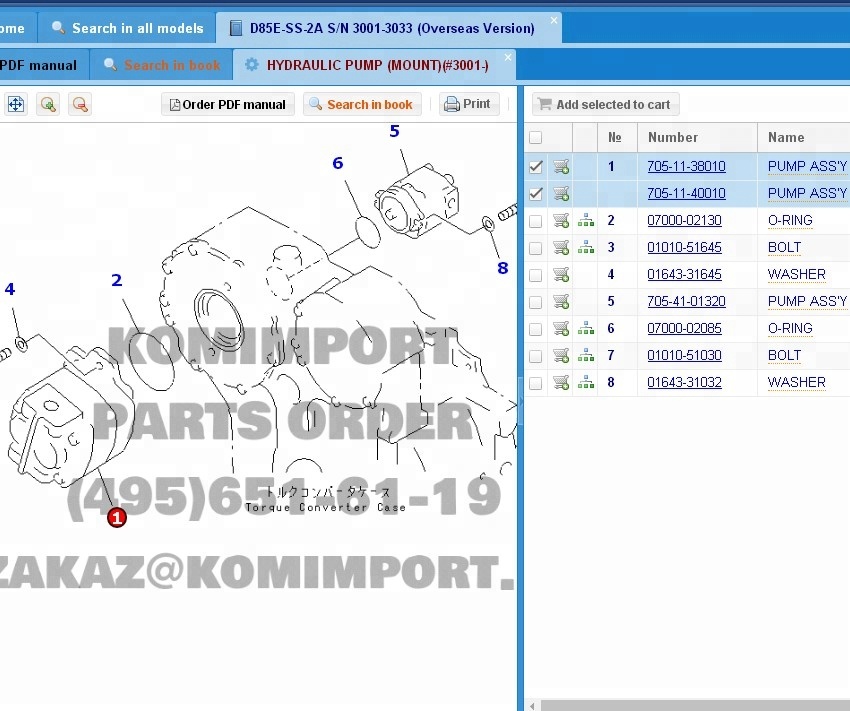Open structure tree icon for part 07000-02130
The height and width of the screenshot is (711, 850).
pos(585,221)
